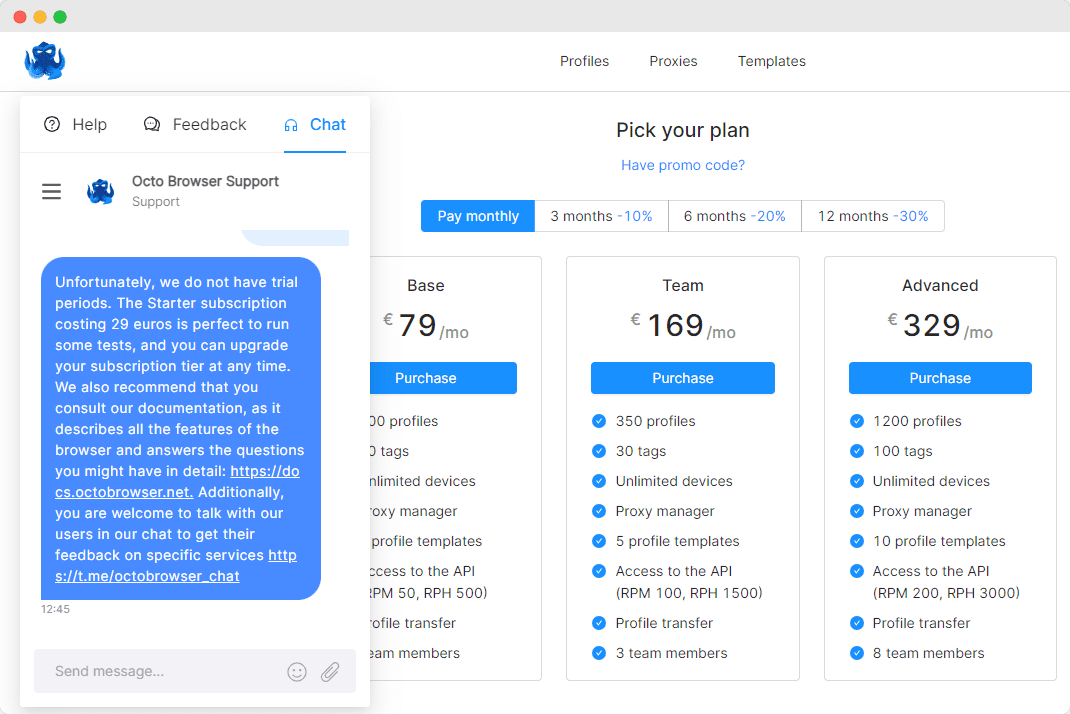Click the Send message input field
The height and width of the screenshot is (714, 1070).
tap(160, 672)
